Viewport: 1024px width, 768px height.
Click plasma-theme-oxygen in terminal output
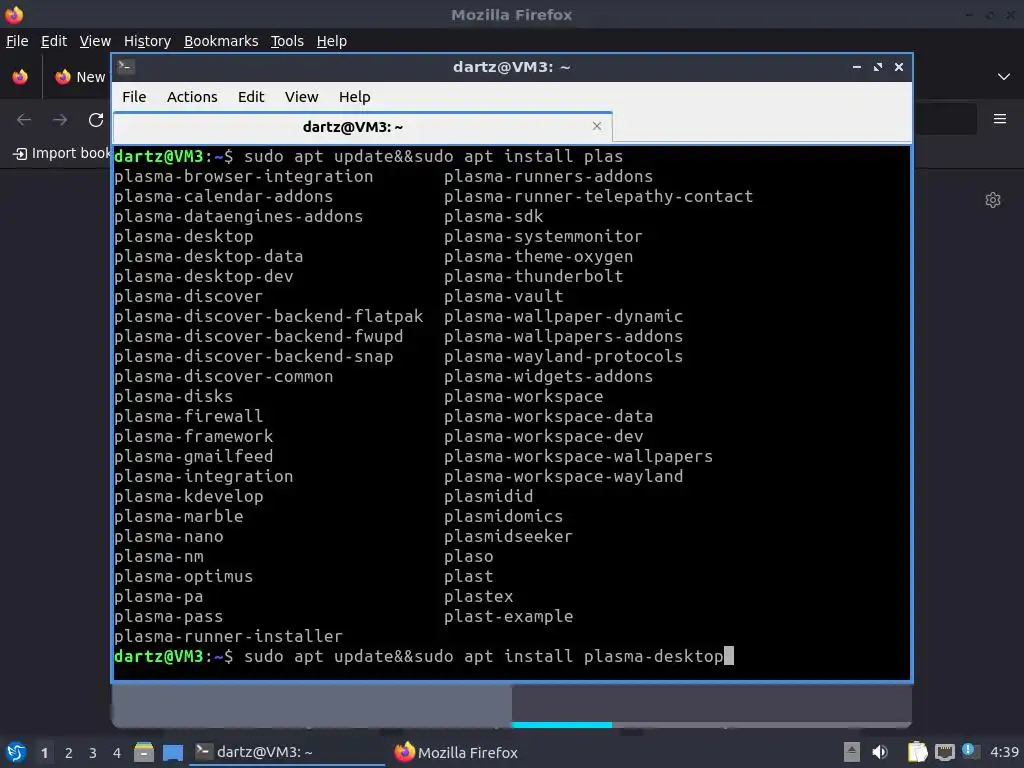[538, 256]
